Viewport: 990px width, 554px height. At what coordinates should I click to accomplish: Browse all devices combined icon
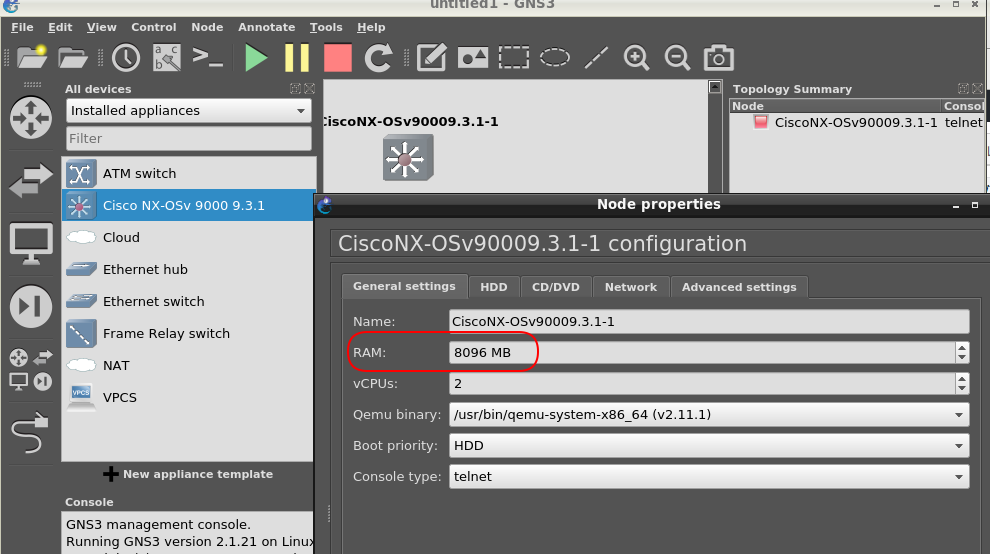(31, 370)
